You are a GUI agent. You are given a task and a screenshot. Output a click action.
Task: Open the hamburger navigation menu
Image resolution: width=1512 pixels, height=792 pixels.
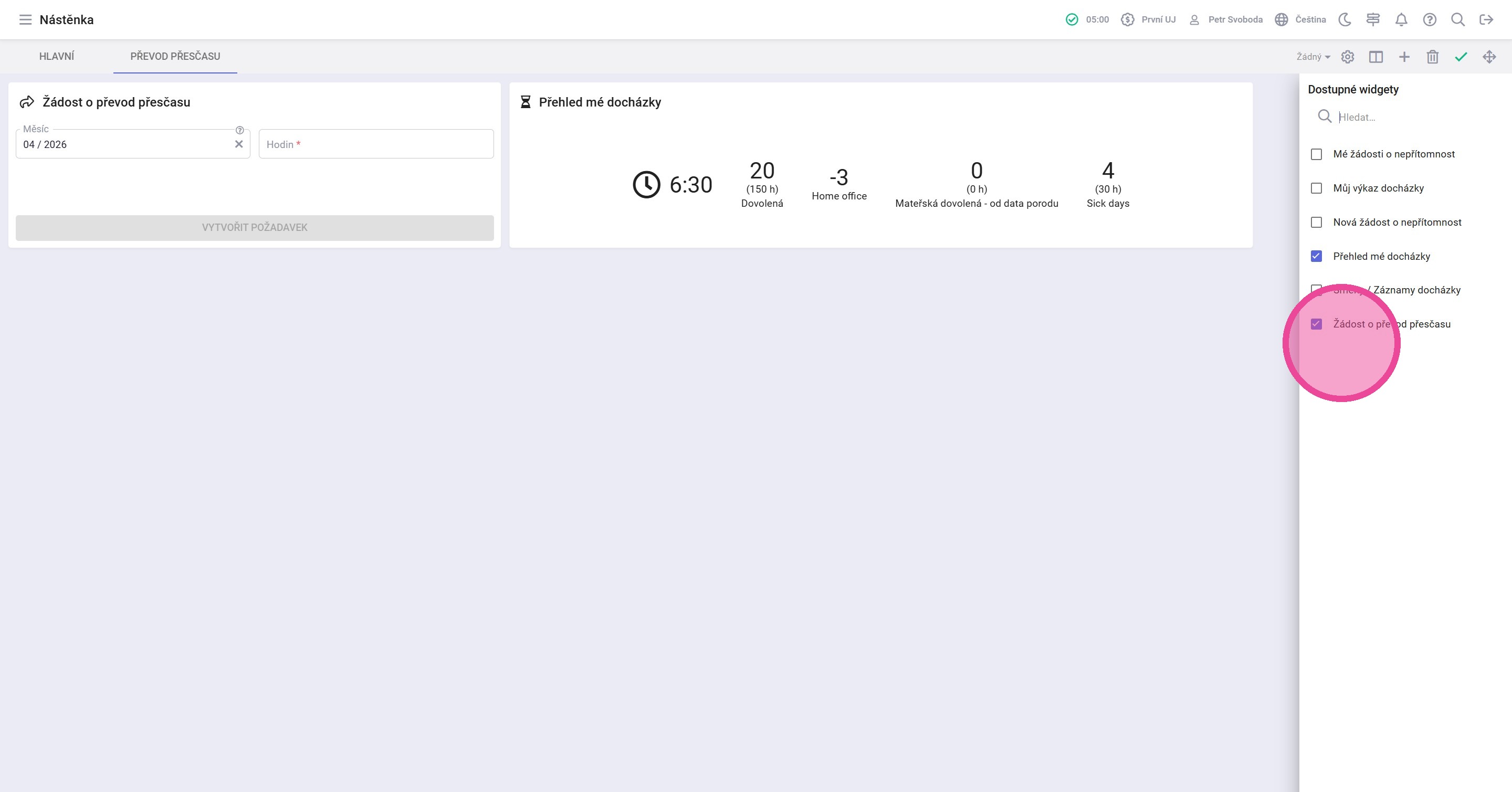click(25, 20)
